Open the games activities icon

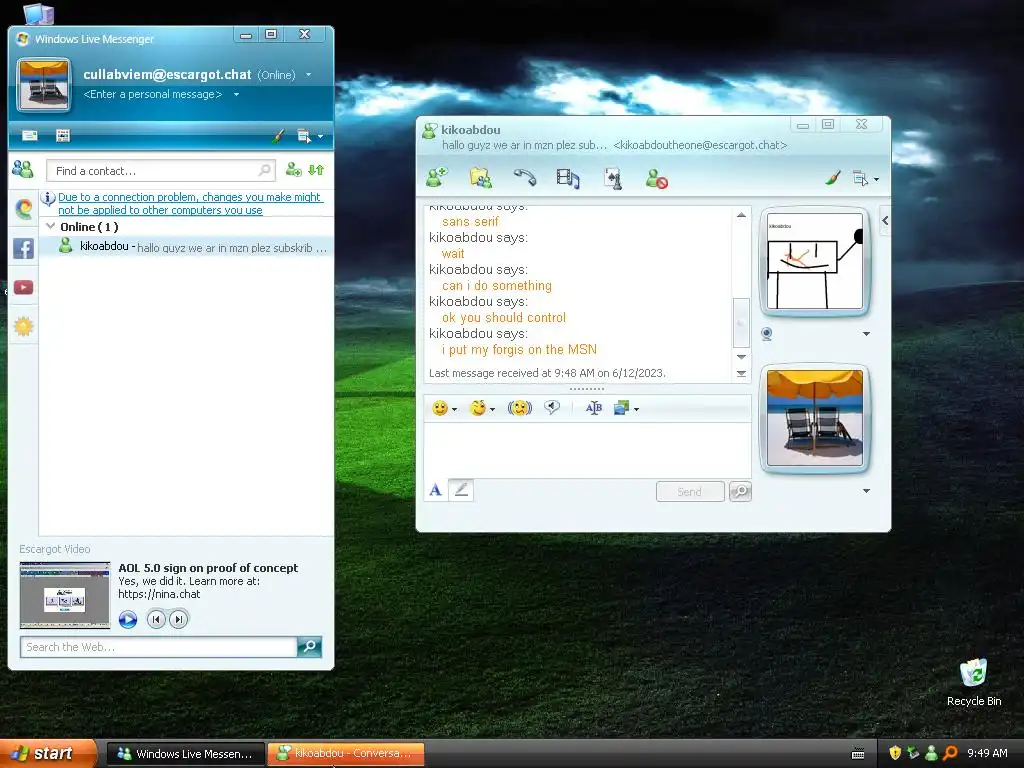[613, 178]
